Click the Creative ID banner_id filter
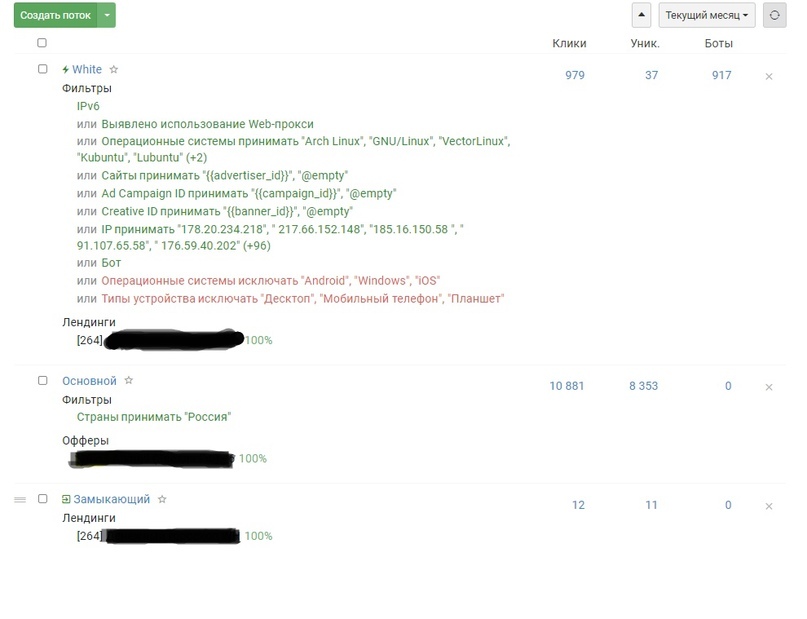 point(227,211)
